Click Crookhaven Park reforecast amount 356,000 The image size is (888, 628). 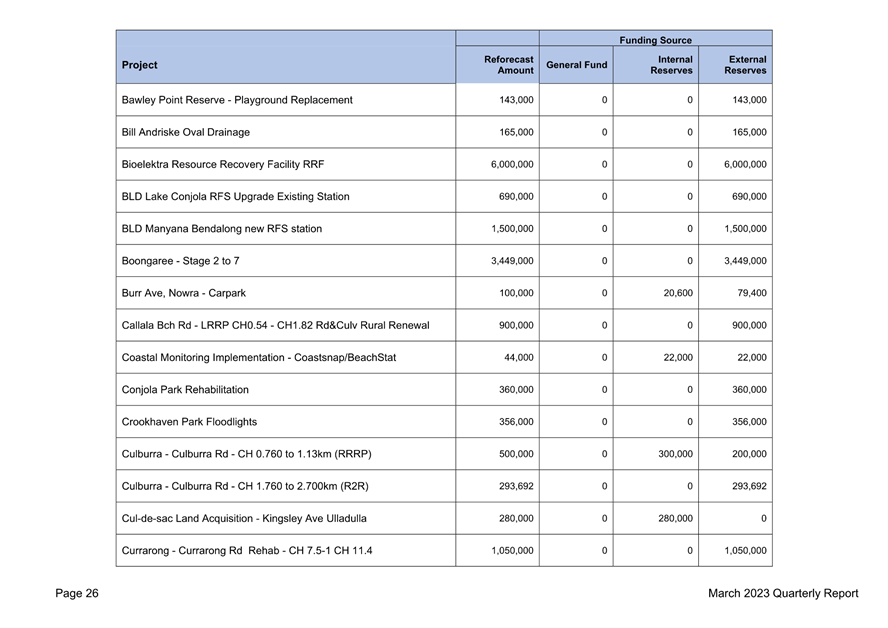(516, 422)
